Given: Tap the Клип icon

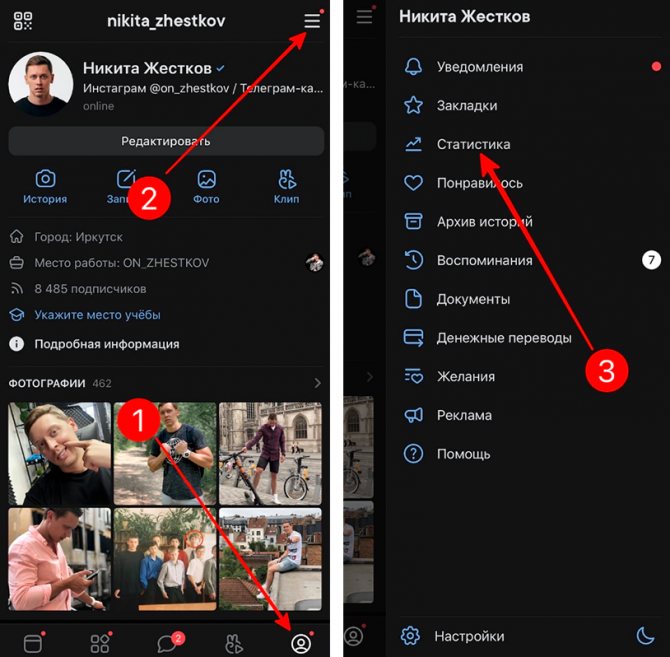Looking at the screenshot, I should pos(287,179).
